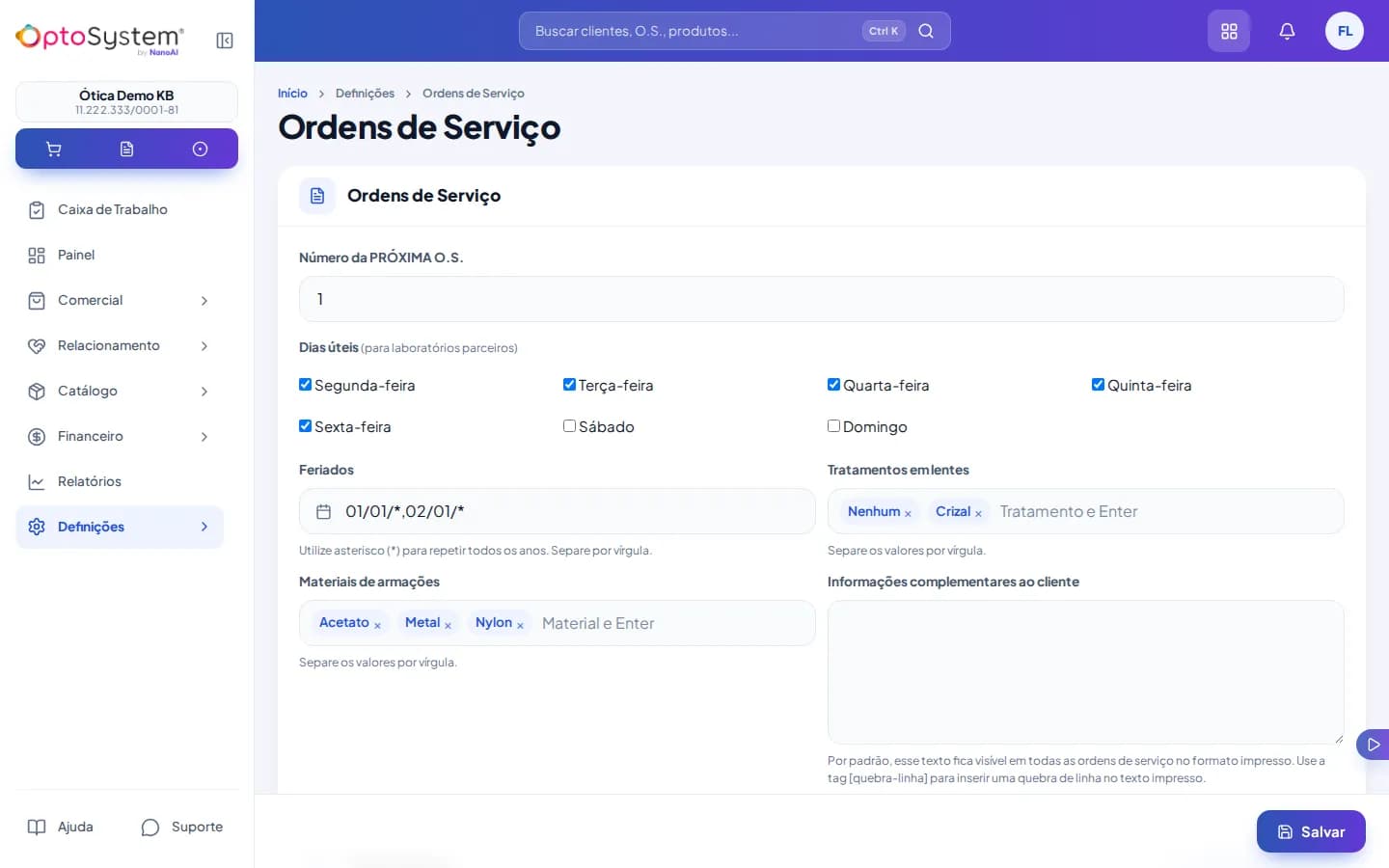The height and width of the screenshot is (868, 1389).
Task: Click the circular clock quick action icon
Action: pyautogui.click(x=200, y=149)
